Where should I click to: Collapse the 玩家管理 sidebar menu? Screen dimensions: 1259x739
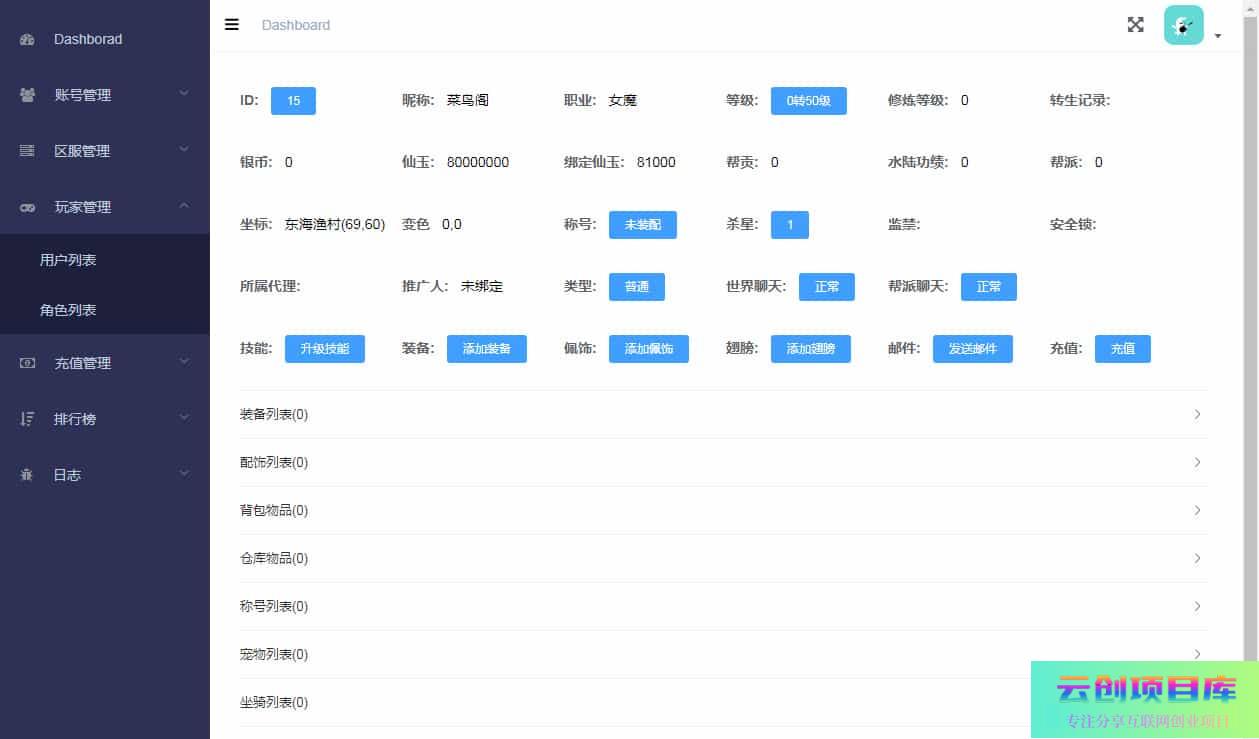(105, 207)
